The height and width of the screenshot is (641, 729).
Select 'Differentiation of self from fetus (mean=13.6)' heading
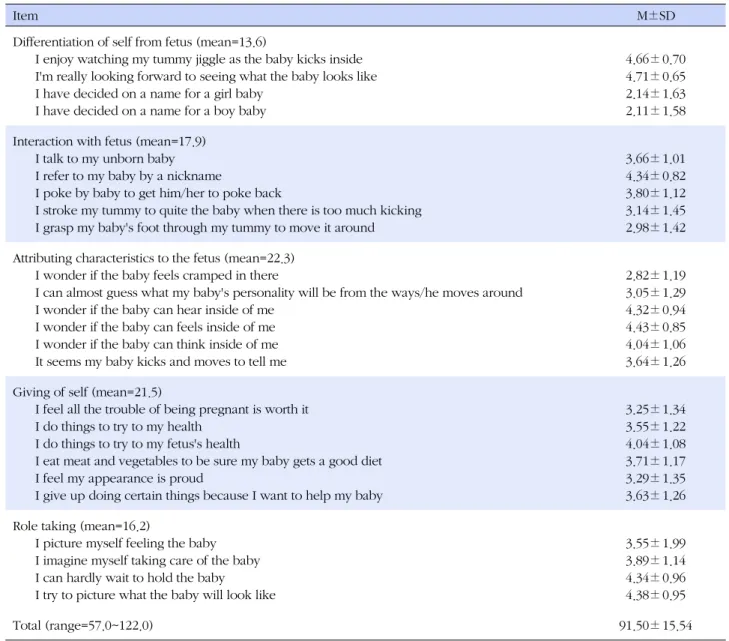coord(139,42)
